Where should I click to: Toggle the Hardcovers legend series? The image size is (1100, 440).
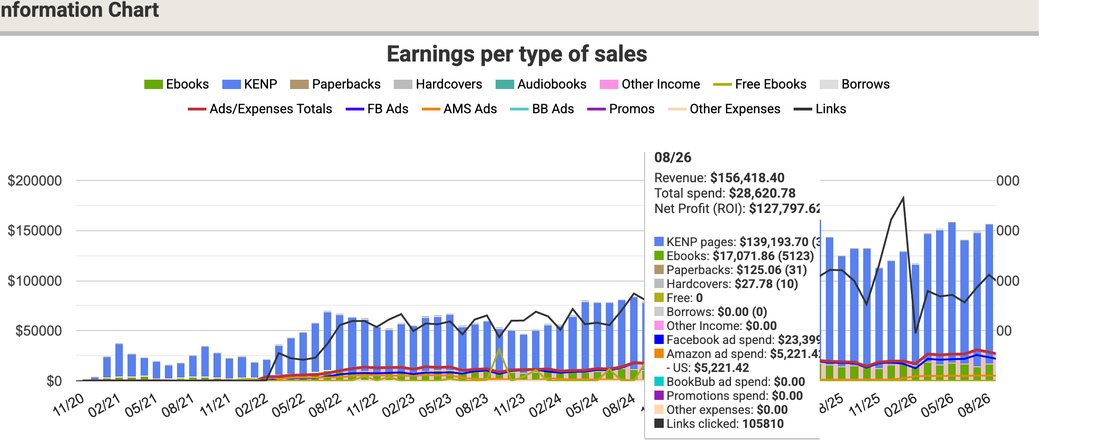438,84
